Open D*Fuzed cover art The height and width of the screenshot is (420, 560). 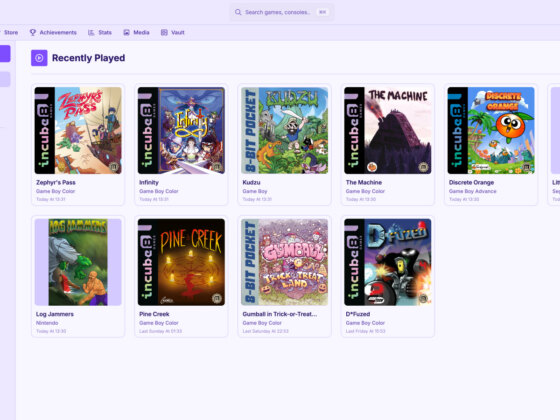388,262
